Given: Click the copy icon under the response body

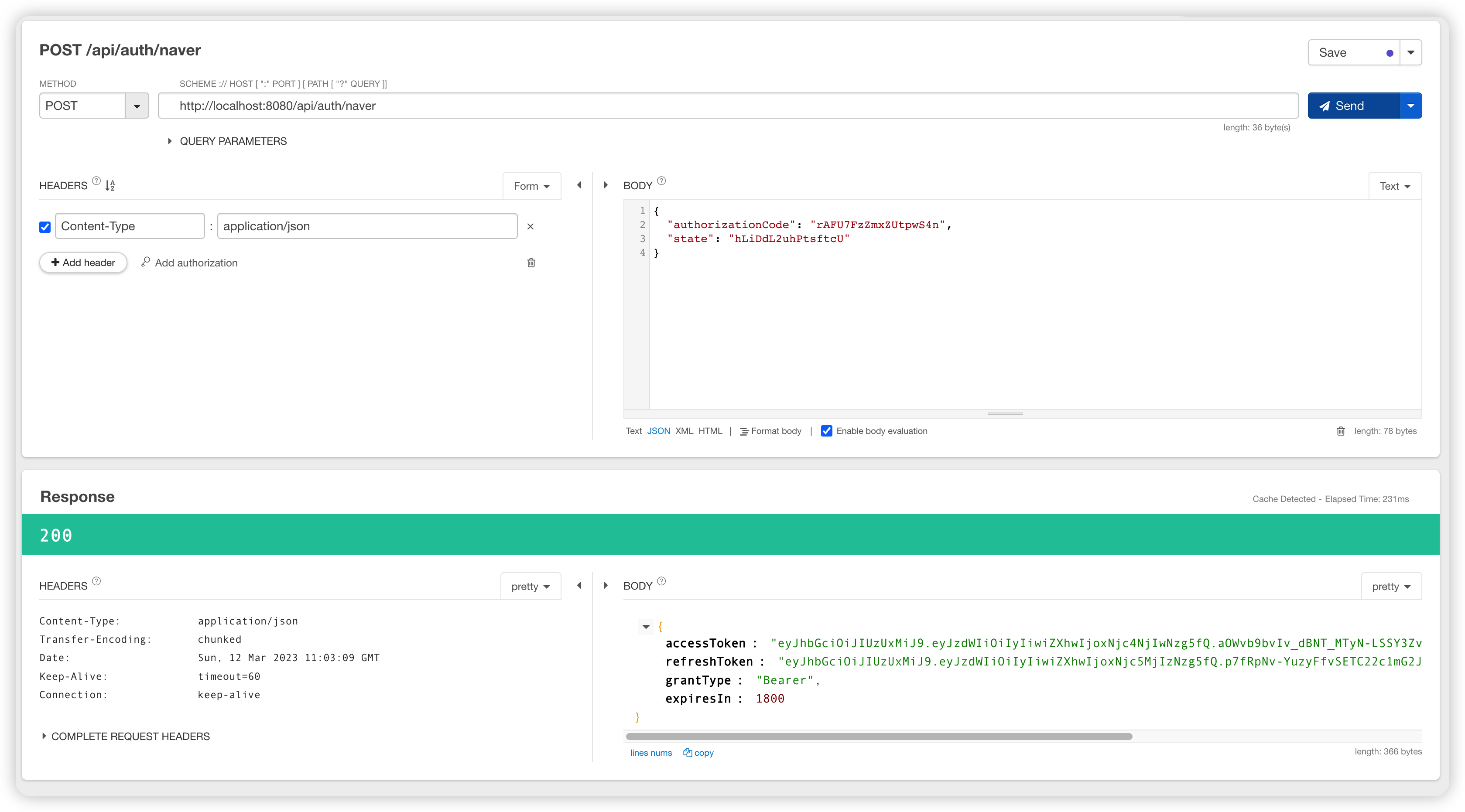Looking at the screenshot, I should tap(698, 752).
